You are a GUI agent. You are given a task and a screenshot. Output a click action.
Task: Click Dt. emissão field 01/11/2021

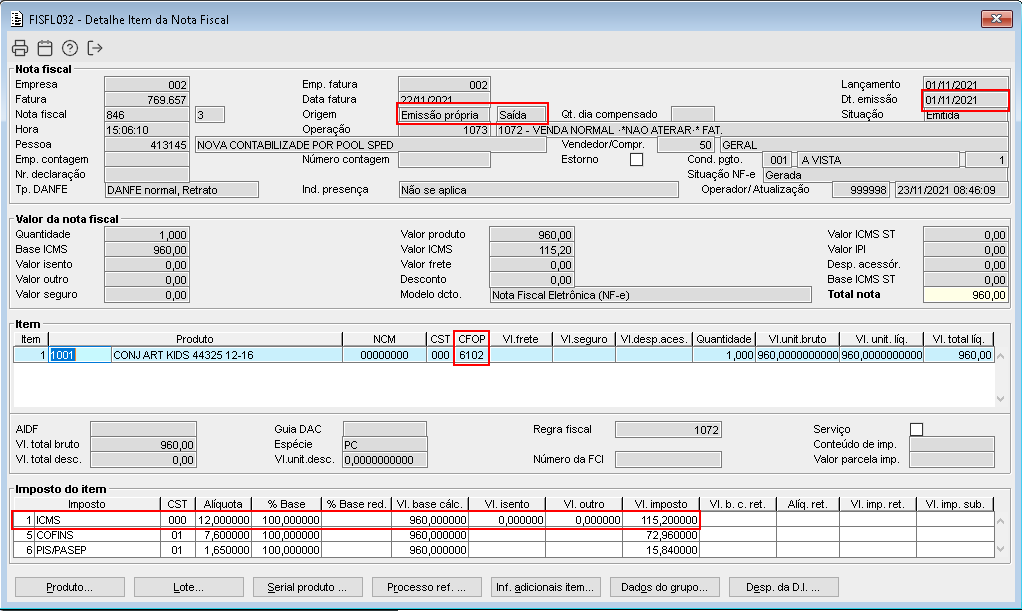coord(965,100)
